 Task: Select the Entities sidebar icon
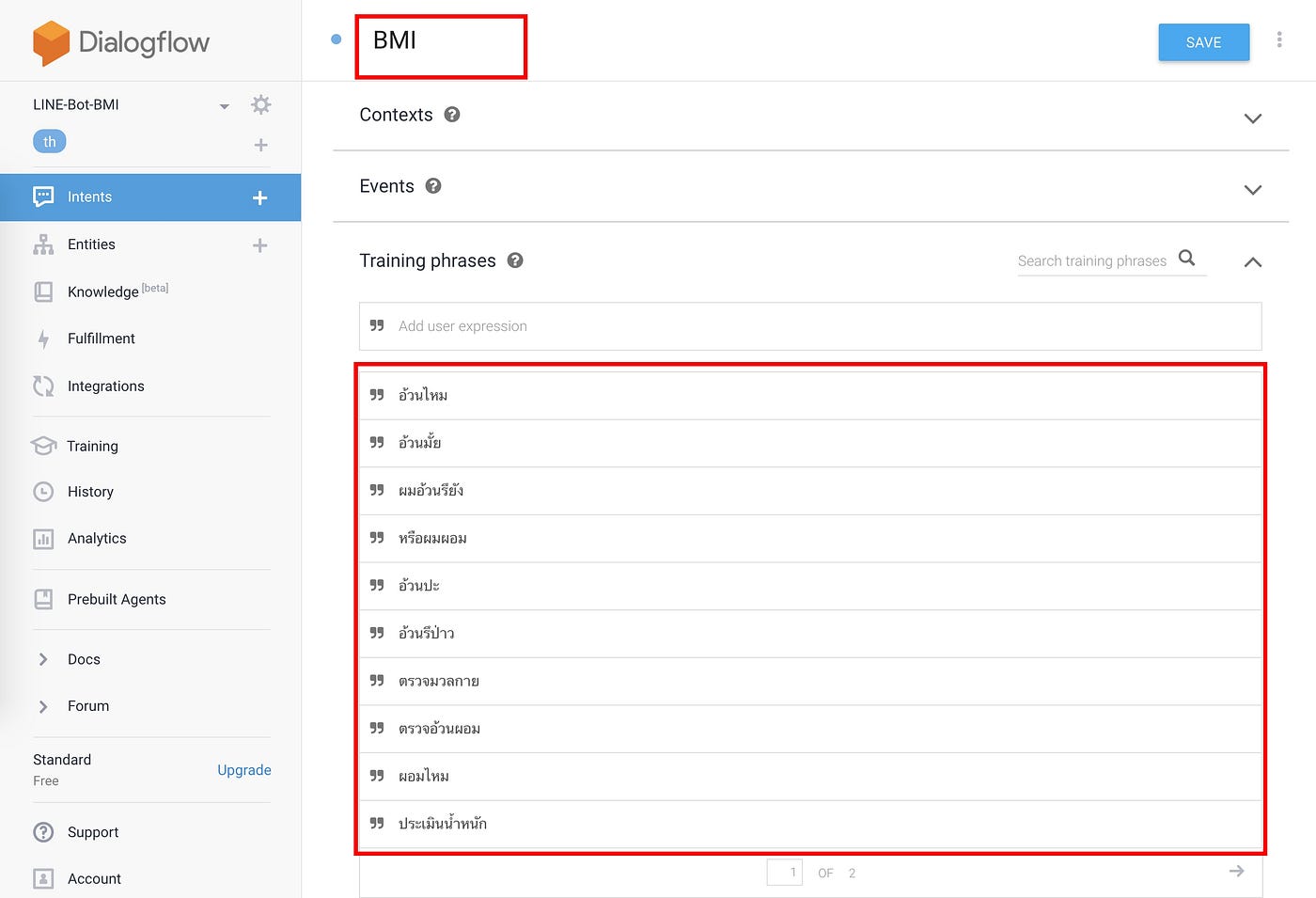coord(44,244)
